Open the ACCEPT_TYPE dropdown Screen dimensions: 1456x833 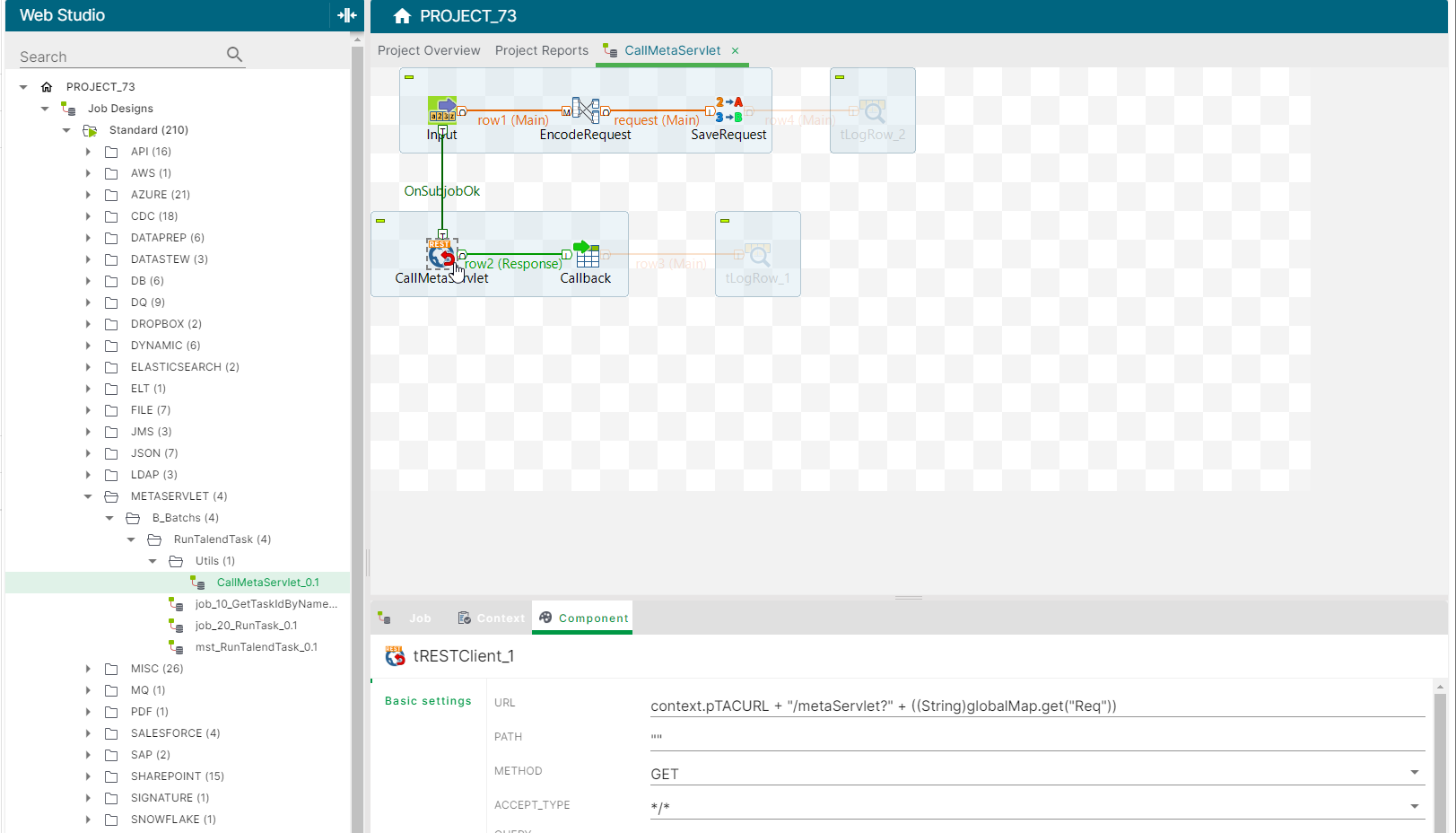click(1413, 806)
